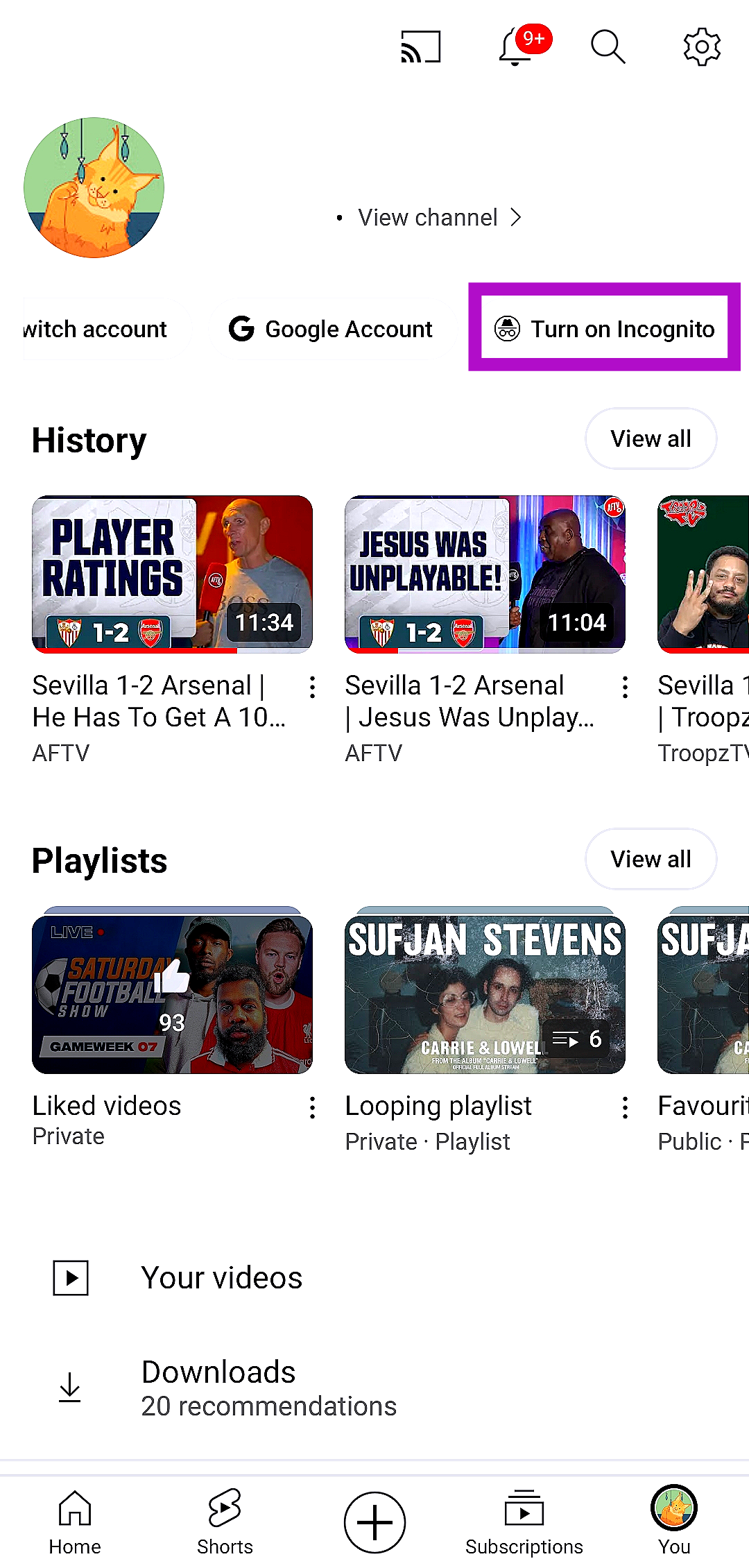Image resolution: width=749 pixels, height=1568 pixels.
Task: View all History items
Action: coord(651,439)
